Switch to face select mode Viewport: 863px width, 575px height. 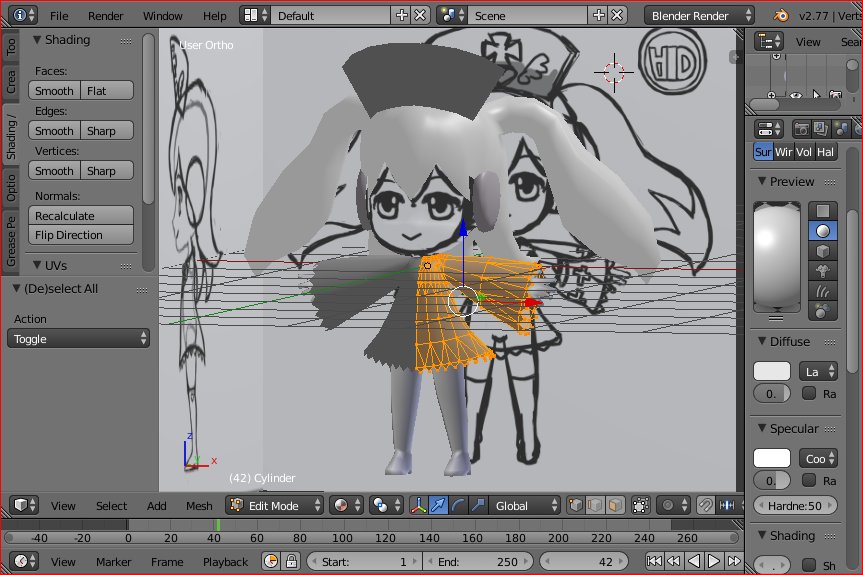[615, 505]
